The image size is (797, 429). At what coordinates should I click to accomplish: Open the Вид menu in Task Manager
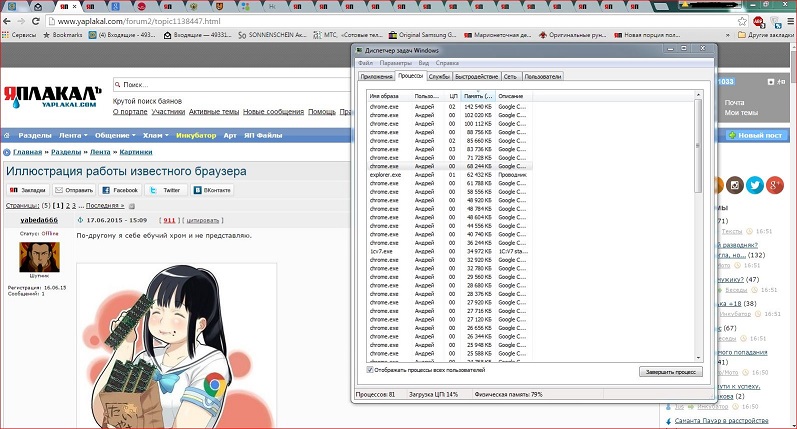(x=424, y=63)
